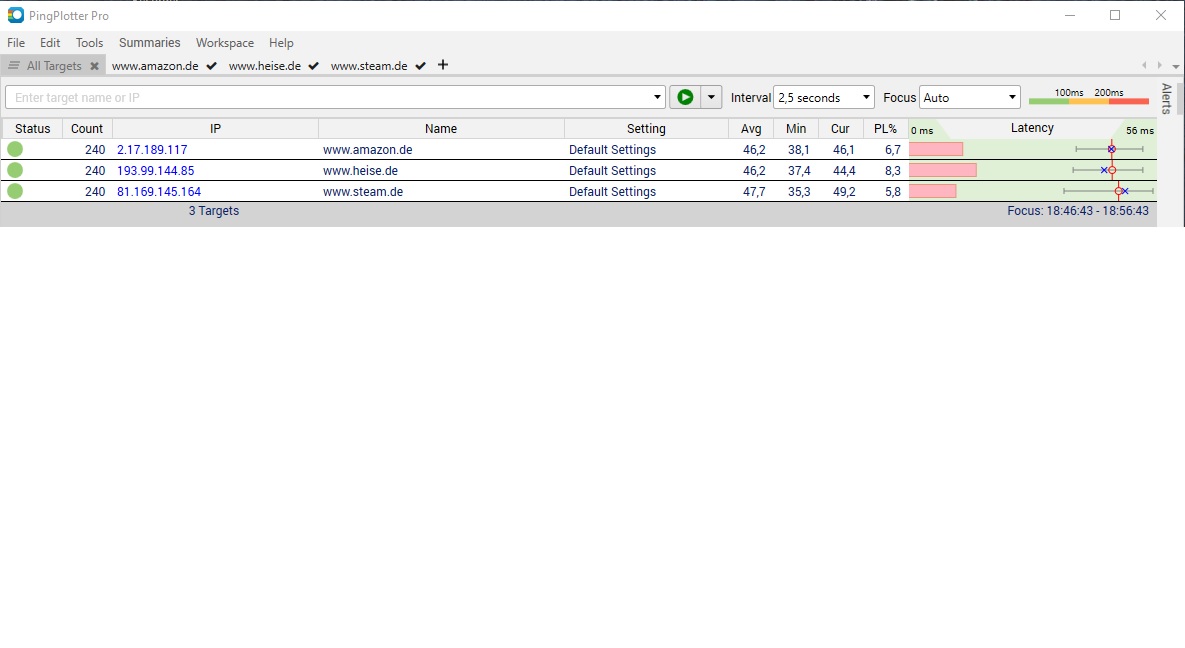Click checkmark icon on www.heise.de tab

pyautogui.click(x=314, y=66)
